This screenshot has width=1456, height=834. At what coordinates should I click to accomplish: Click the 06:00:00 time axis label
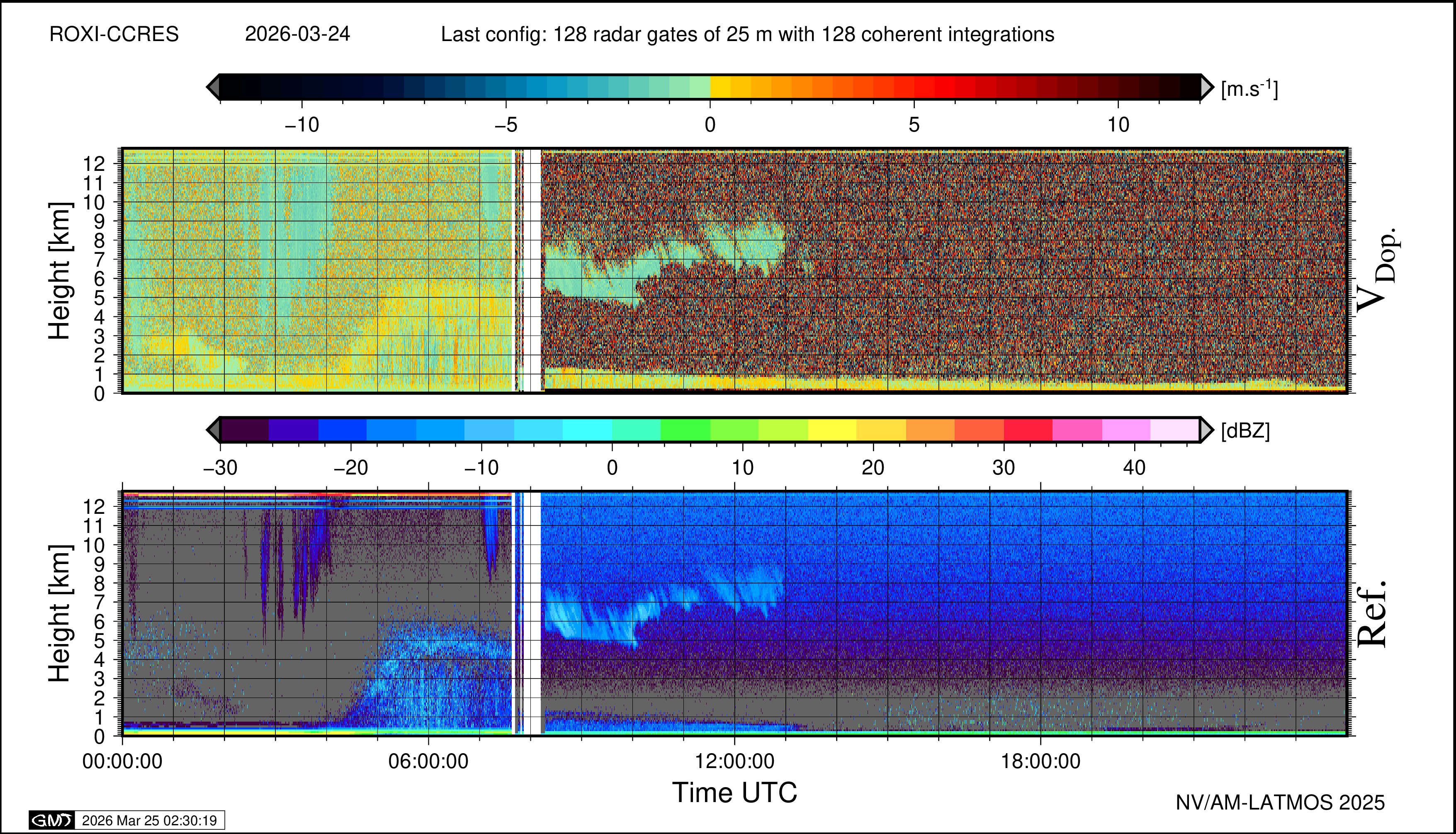tap(428, 762)
